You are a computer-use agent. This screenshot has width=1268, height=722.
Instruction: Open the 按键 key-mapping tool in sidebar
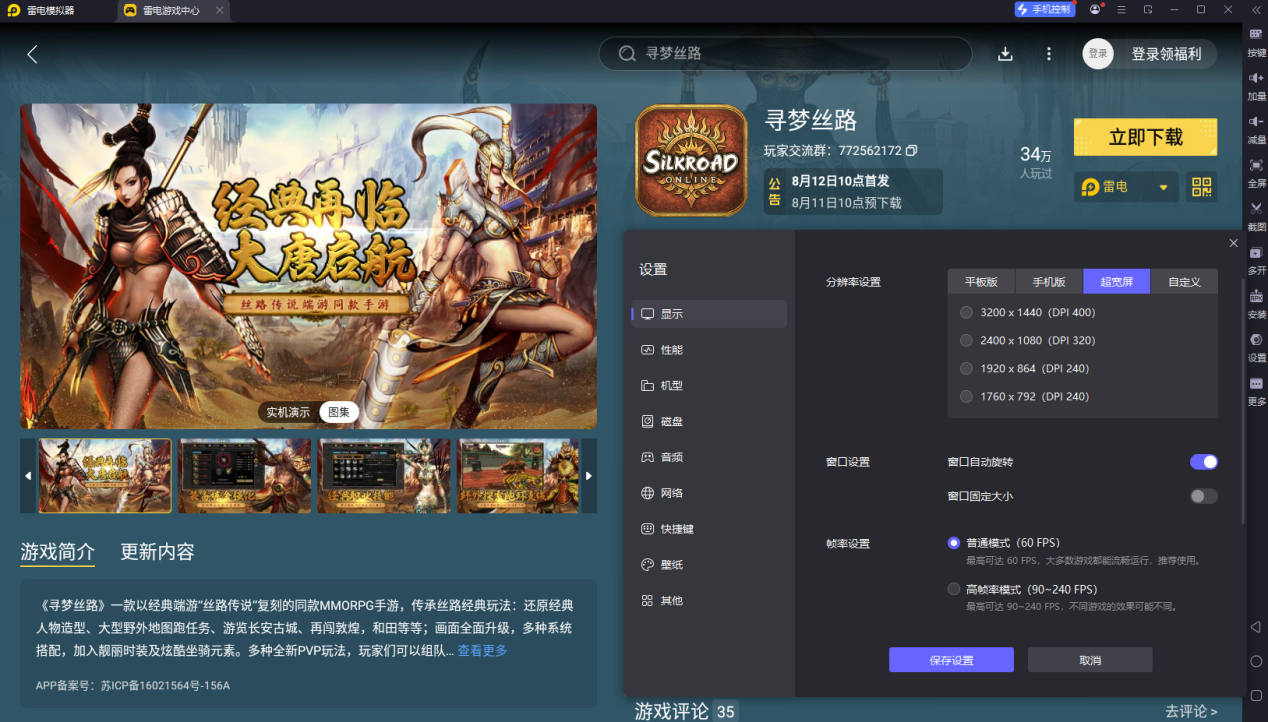point(1256,40)
